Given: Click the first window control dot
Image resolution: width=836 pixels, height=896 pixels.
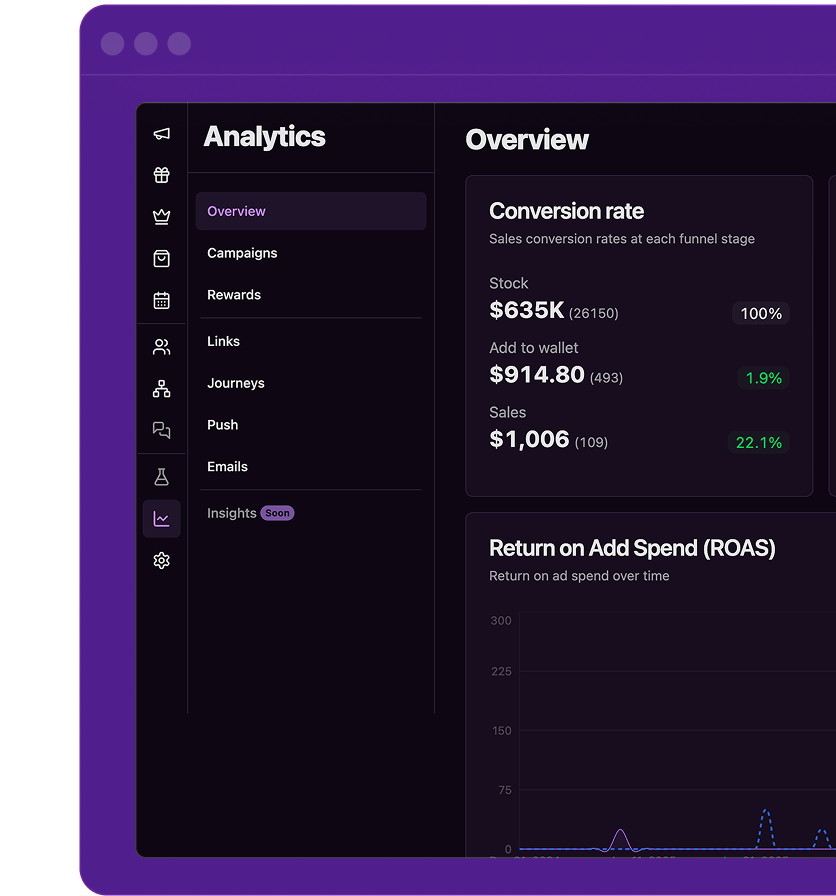Looking at the screenshot, I should point(113,44).
